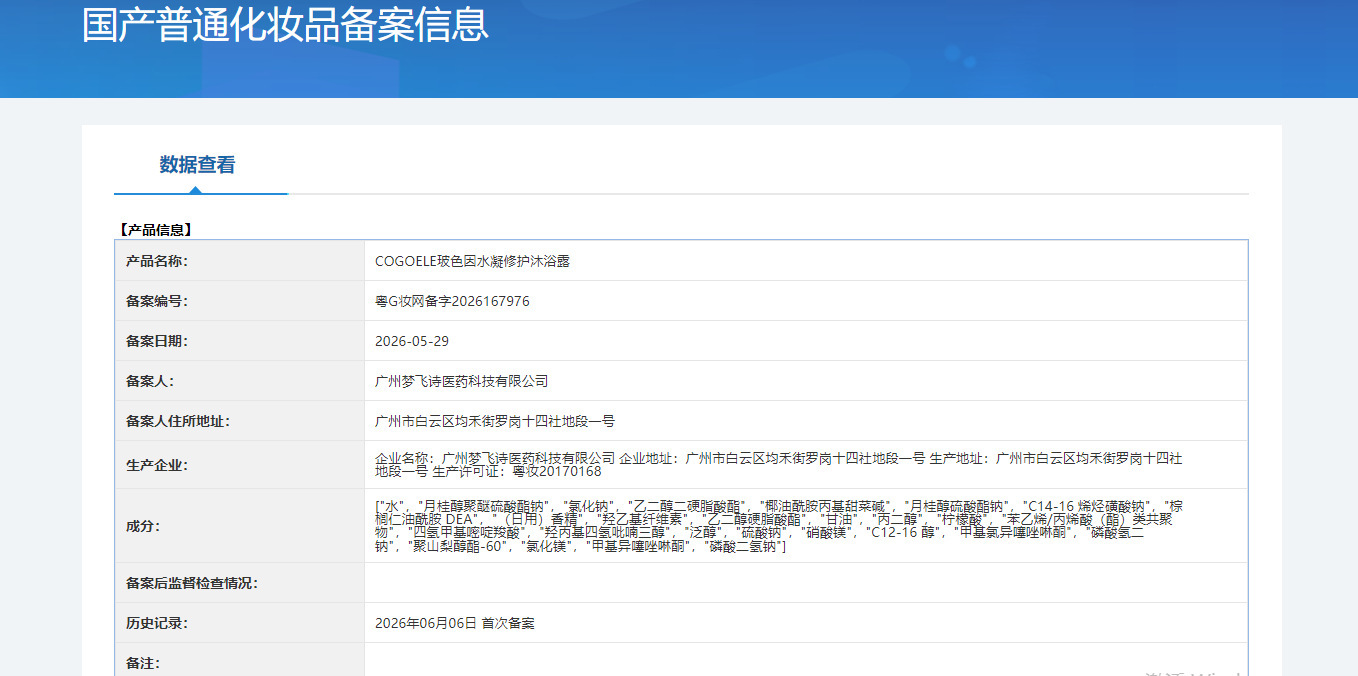1358x676 pixels.
Task: Click the 成分 row label
Action: (143, 526)
